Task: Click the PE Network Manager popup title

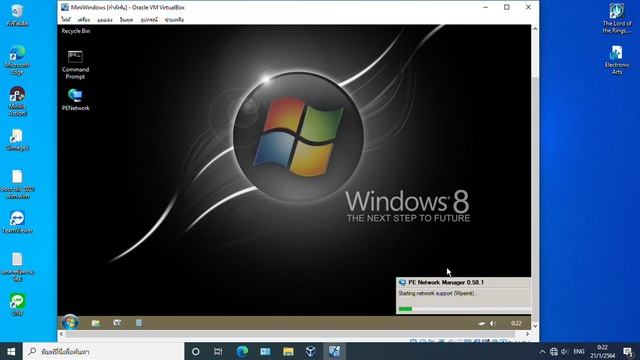Action: [446, 282]
